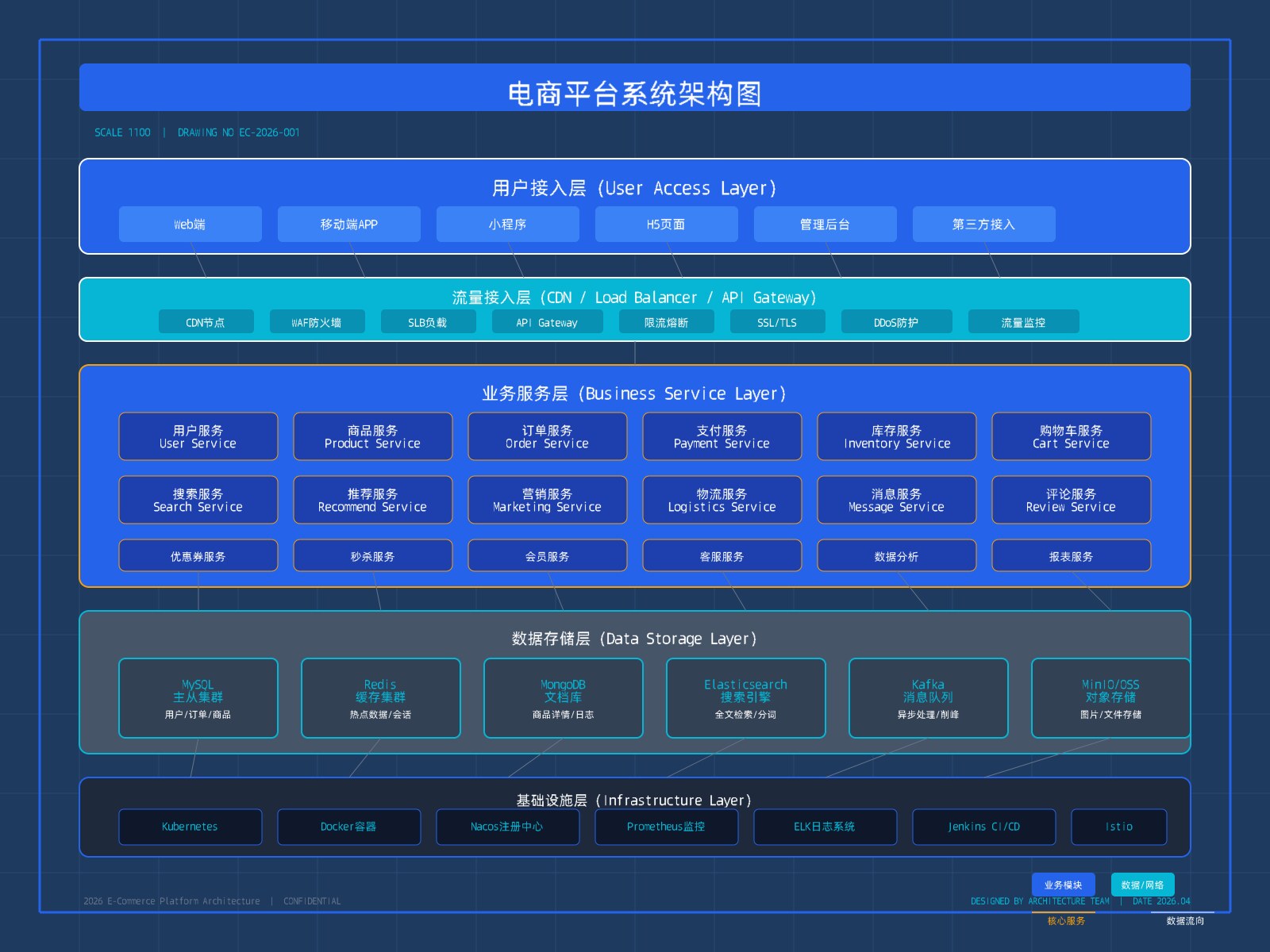Click the Web端 box
The height and width of the screenshot is (952, 1270).
point(190,224)
